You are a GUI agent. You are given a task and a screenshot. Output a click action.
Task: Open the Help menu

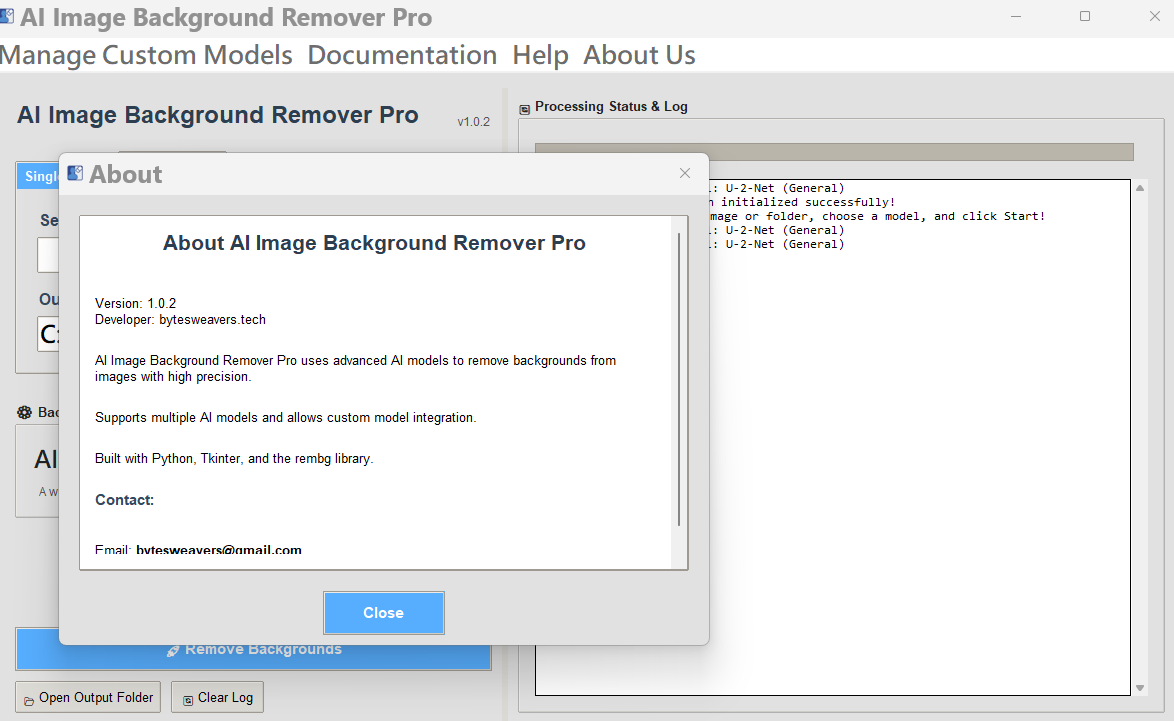click(540, 55)
